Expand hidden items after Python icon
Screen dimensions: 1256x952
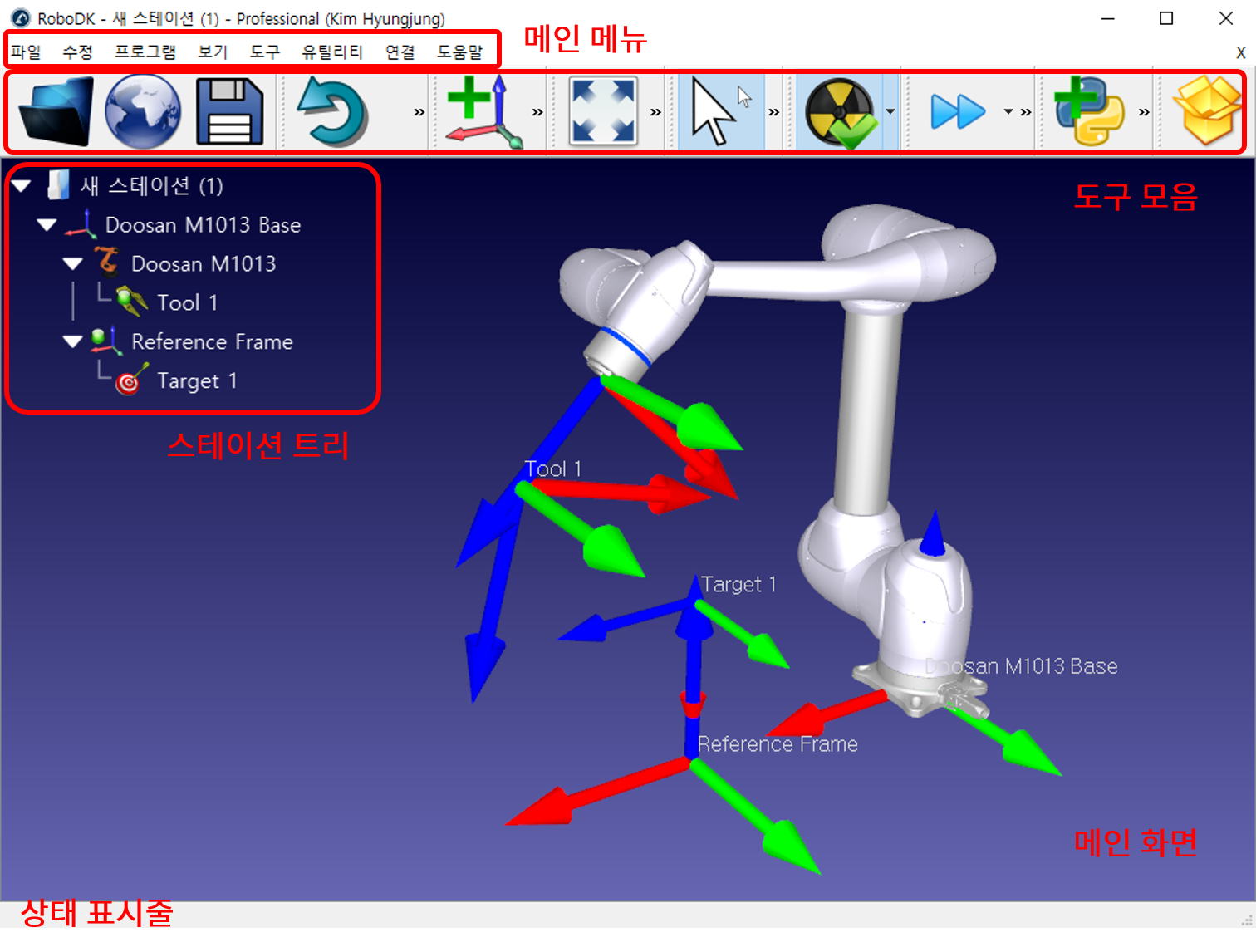pyautogui.click(x=1144, y=112)
